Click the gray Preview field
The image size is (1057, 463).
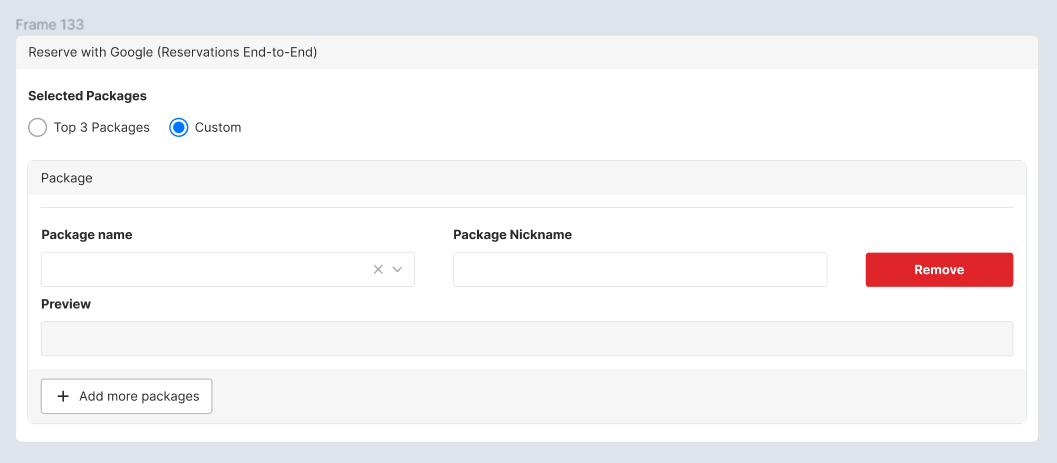coord(527,339)
